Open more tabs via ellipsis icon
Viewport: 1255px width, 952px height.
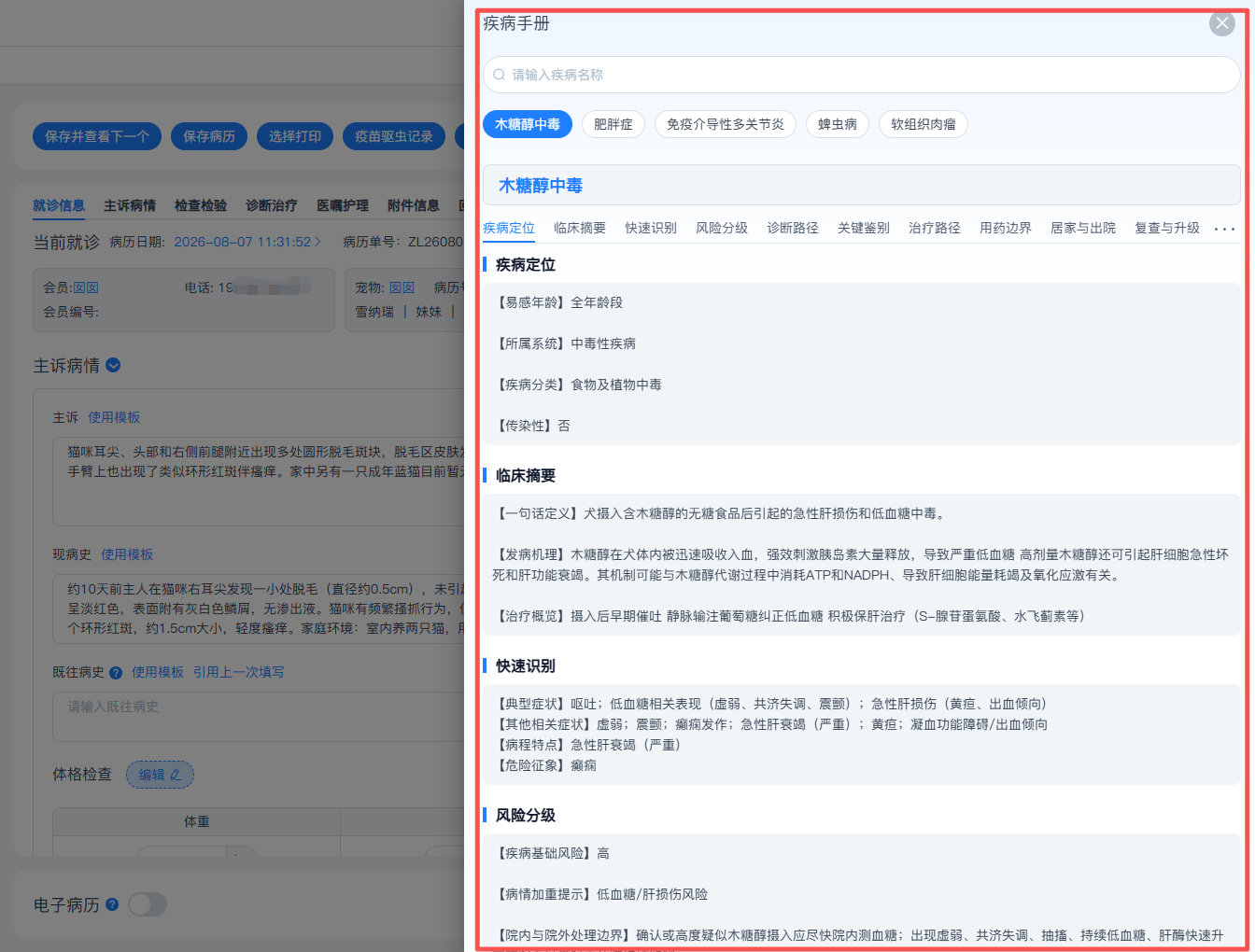pos(1224,229)
